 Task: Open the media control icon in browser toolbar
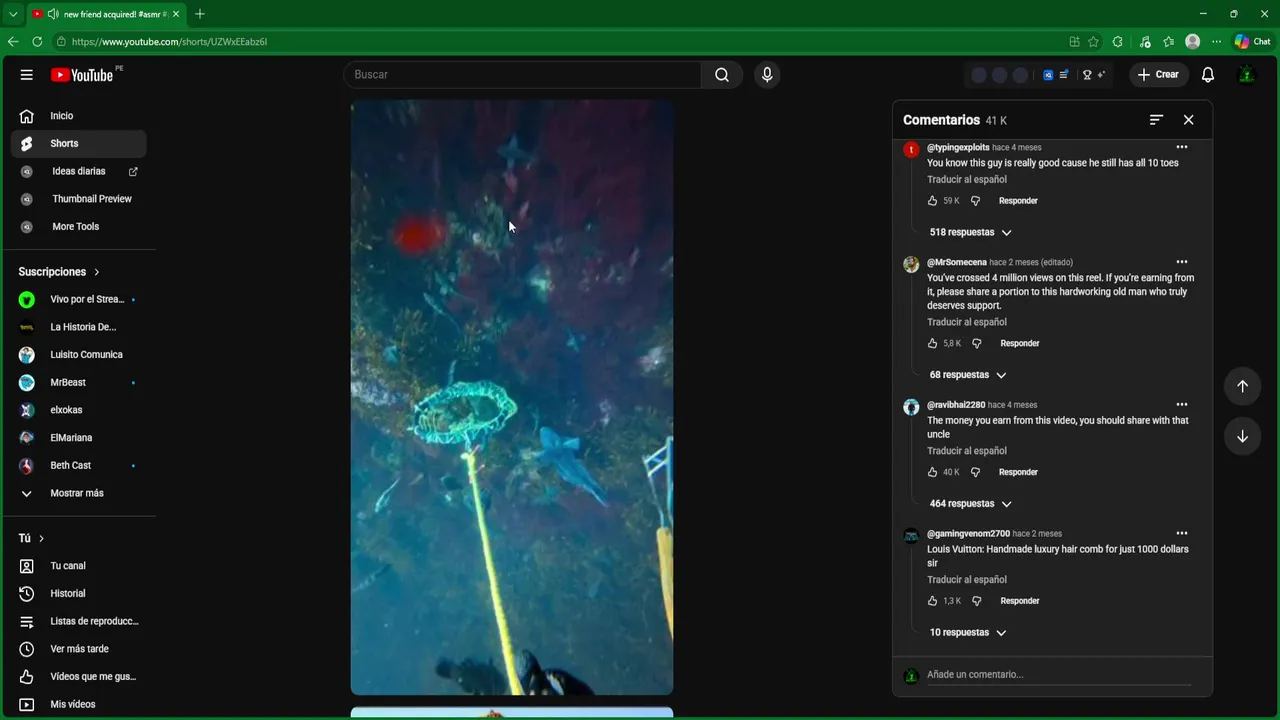1144,42
